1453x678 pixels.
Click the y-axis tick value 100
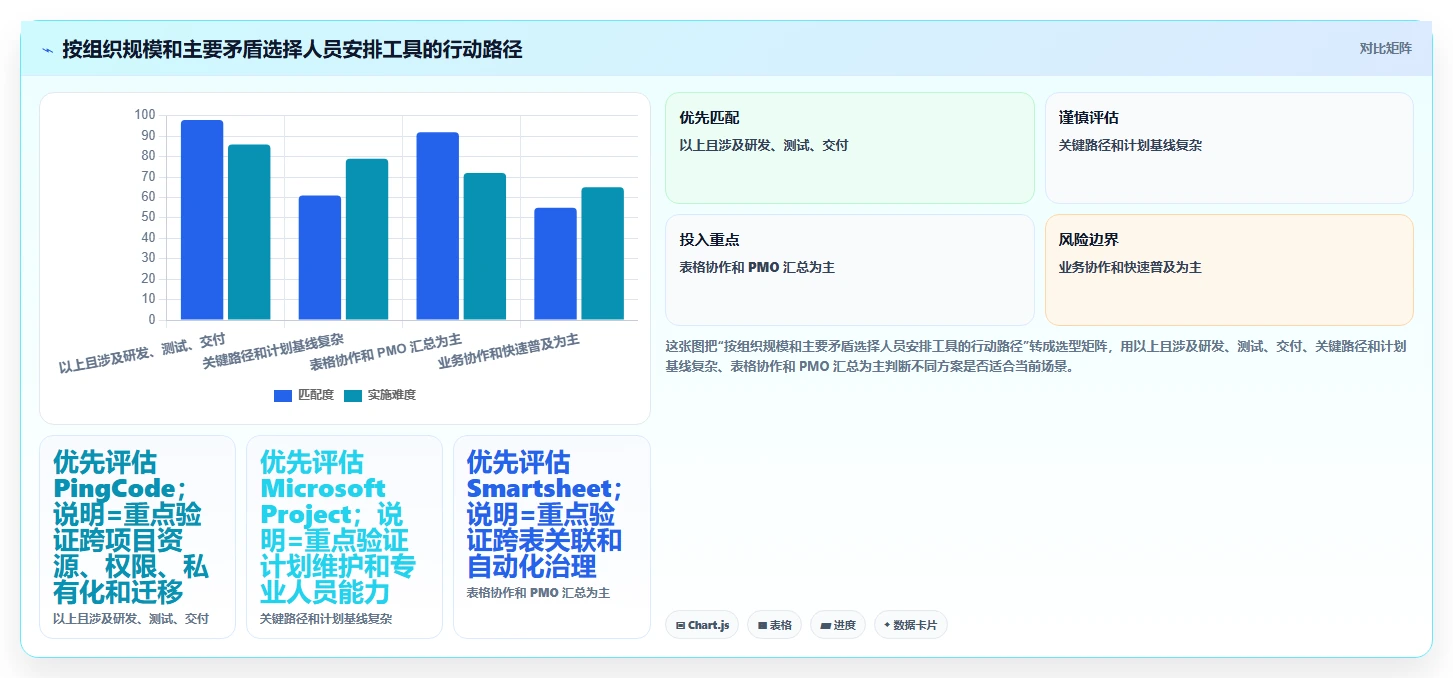click(145, 115)
